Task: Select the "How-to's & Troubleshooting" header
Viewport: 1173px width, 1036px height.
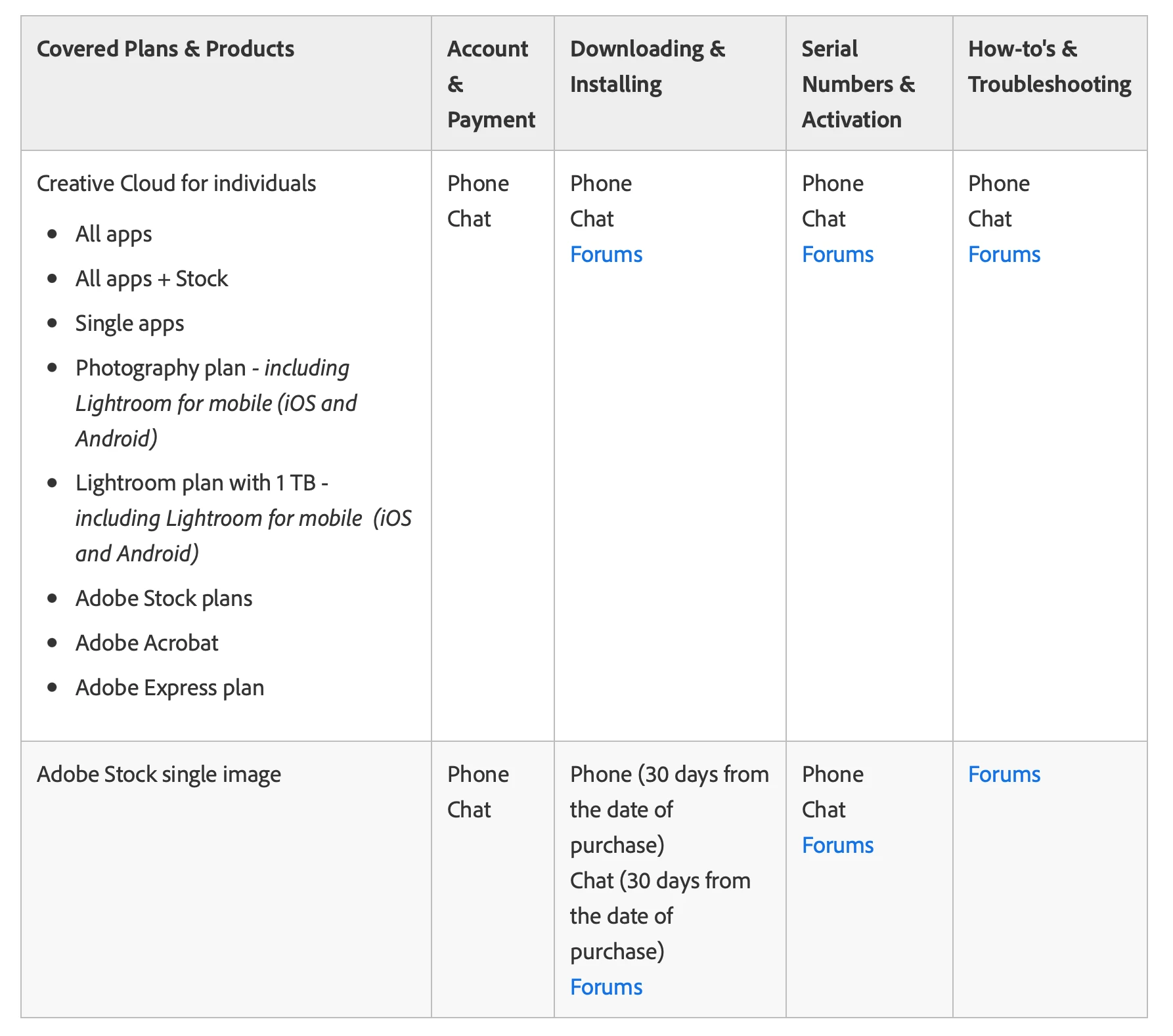Action: (1049, 66)
